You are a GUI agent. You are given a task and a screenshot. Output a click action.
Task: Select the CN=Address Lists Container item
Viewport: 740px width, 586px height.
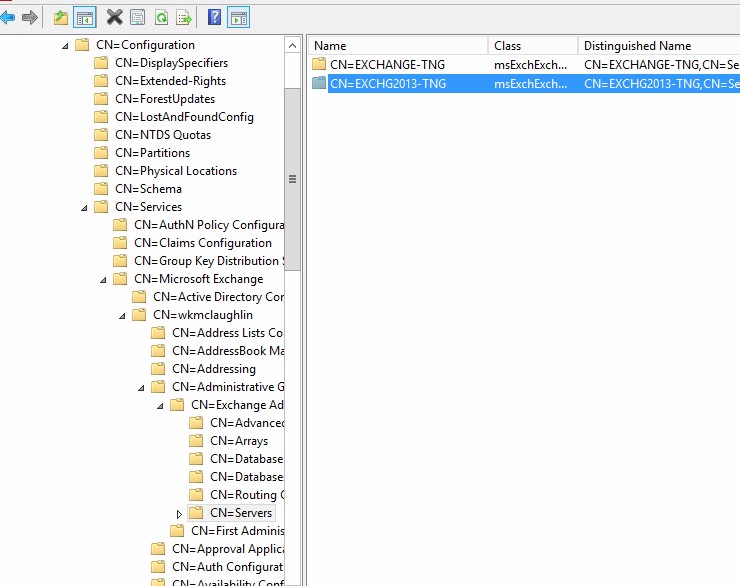(228, 333)
